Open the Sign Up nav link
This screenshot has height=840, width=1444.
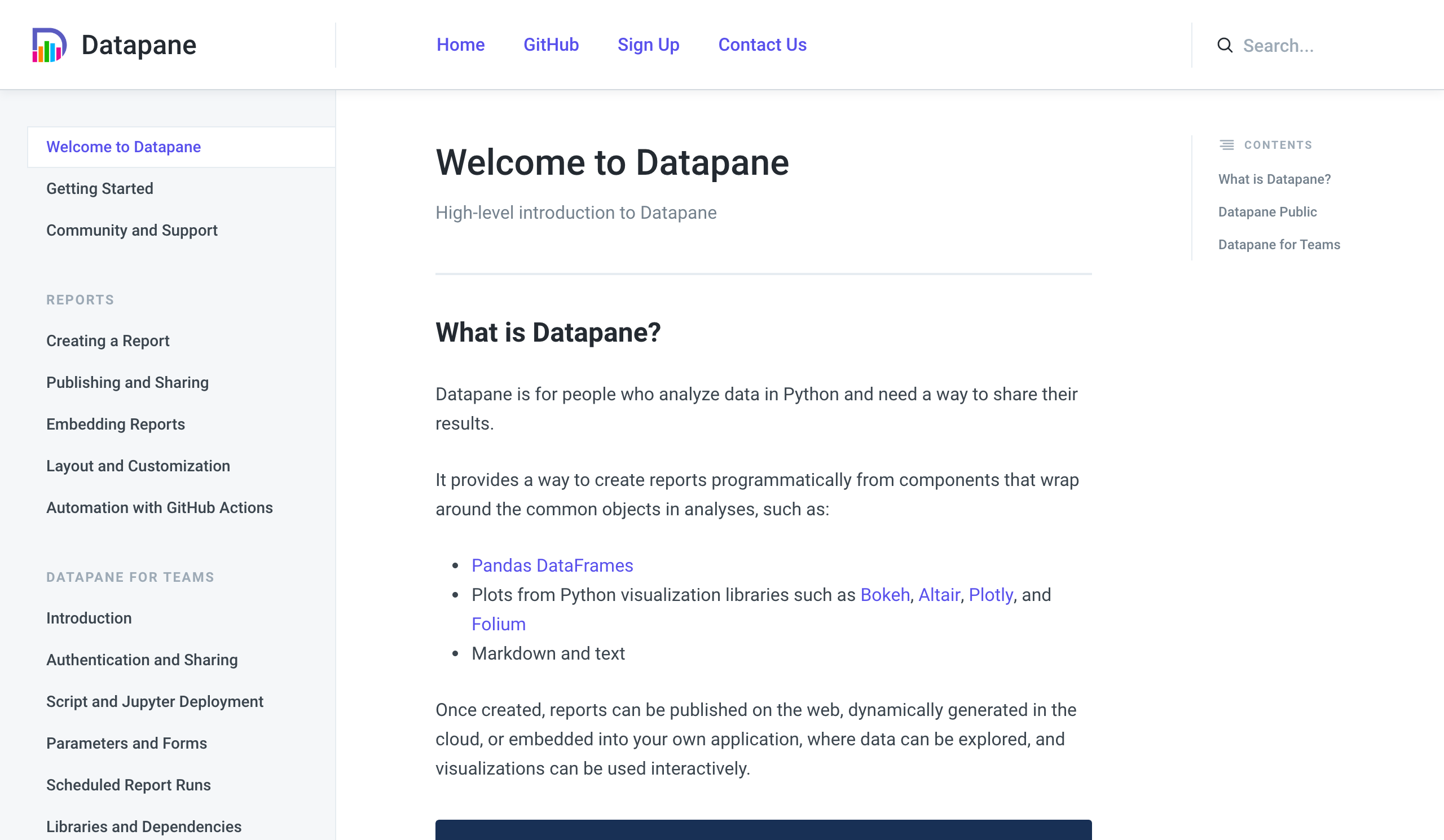click(x=648, y=45)
